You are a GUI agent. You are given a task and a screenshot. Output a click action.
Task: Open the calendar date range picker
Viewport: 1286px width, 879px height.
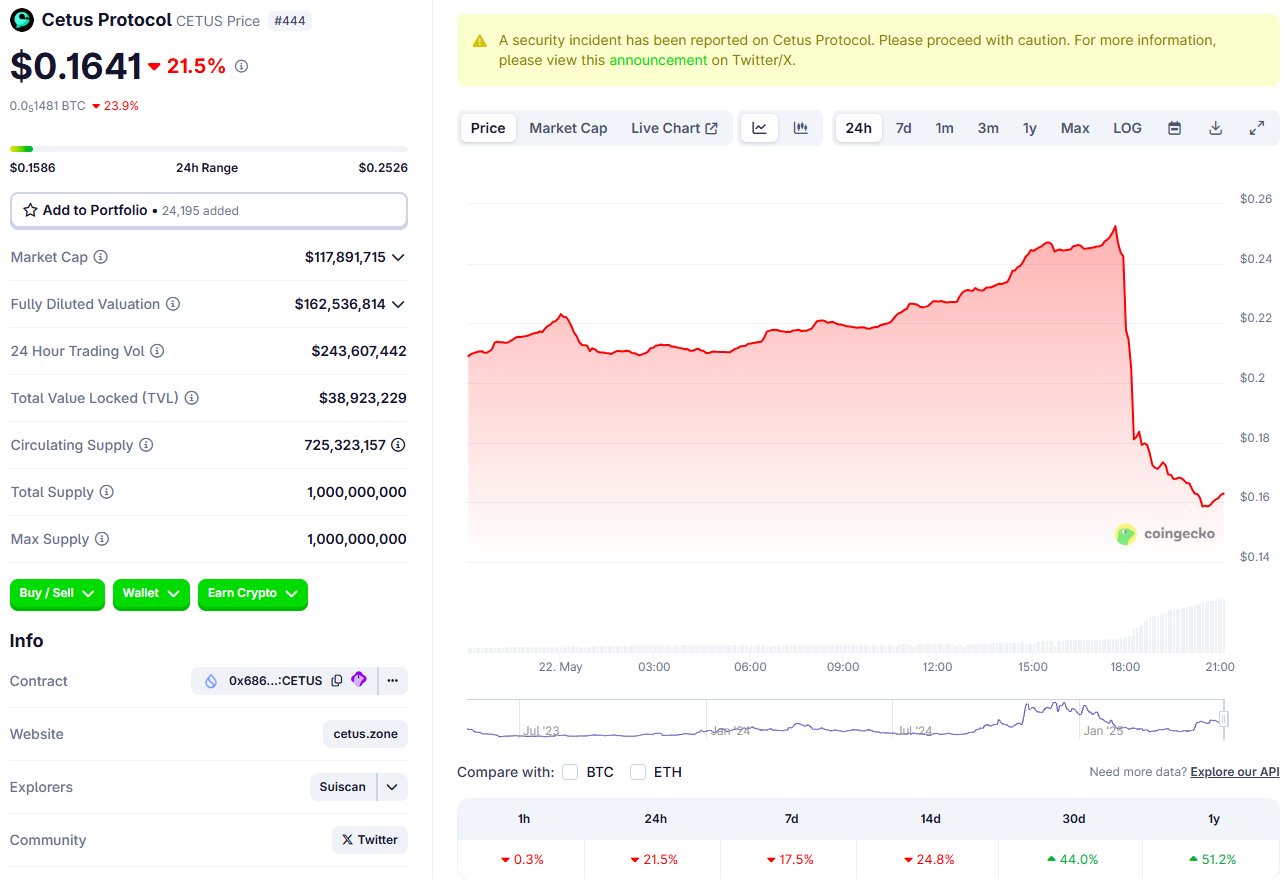click(x=1175, y=128)
